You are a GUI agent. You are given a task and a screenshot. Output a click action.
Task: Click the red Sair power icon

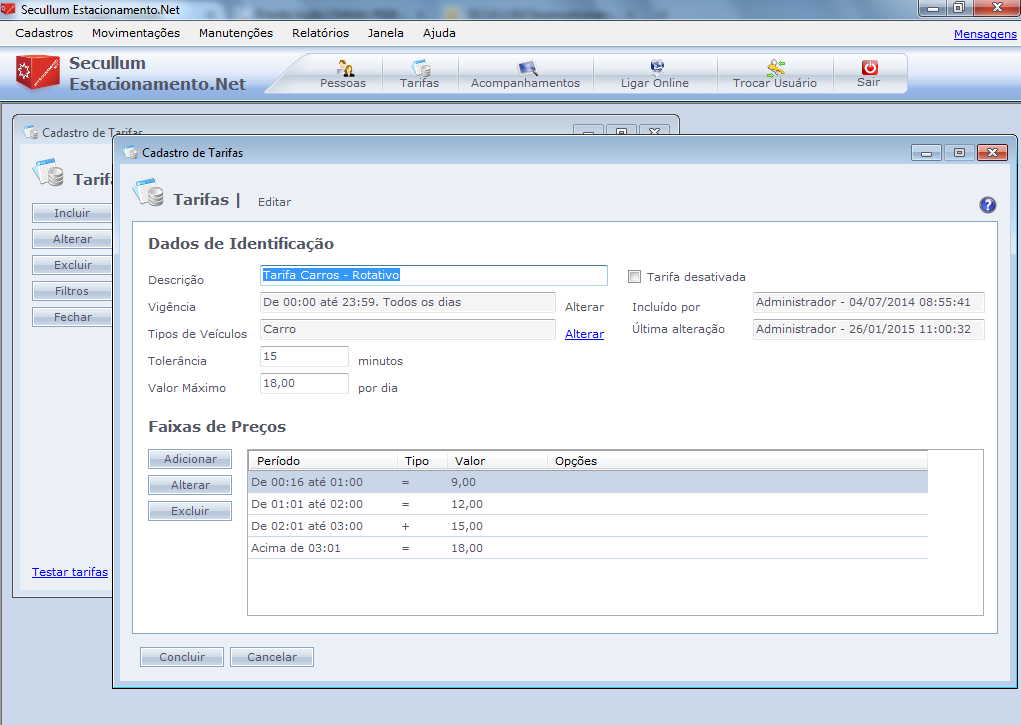click(x=869, y=68)
